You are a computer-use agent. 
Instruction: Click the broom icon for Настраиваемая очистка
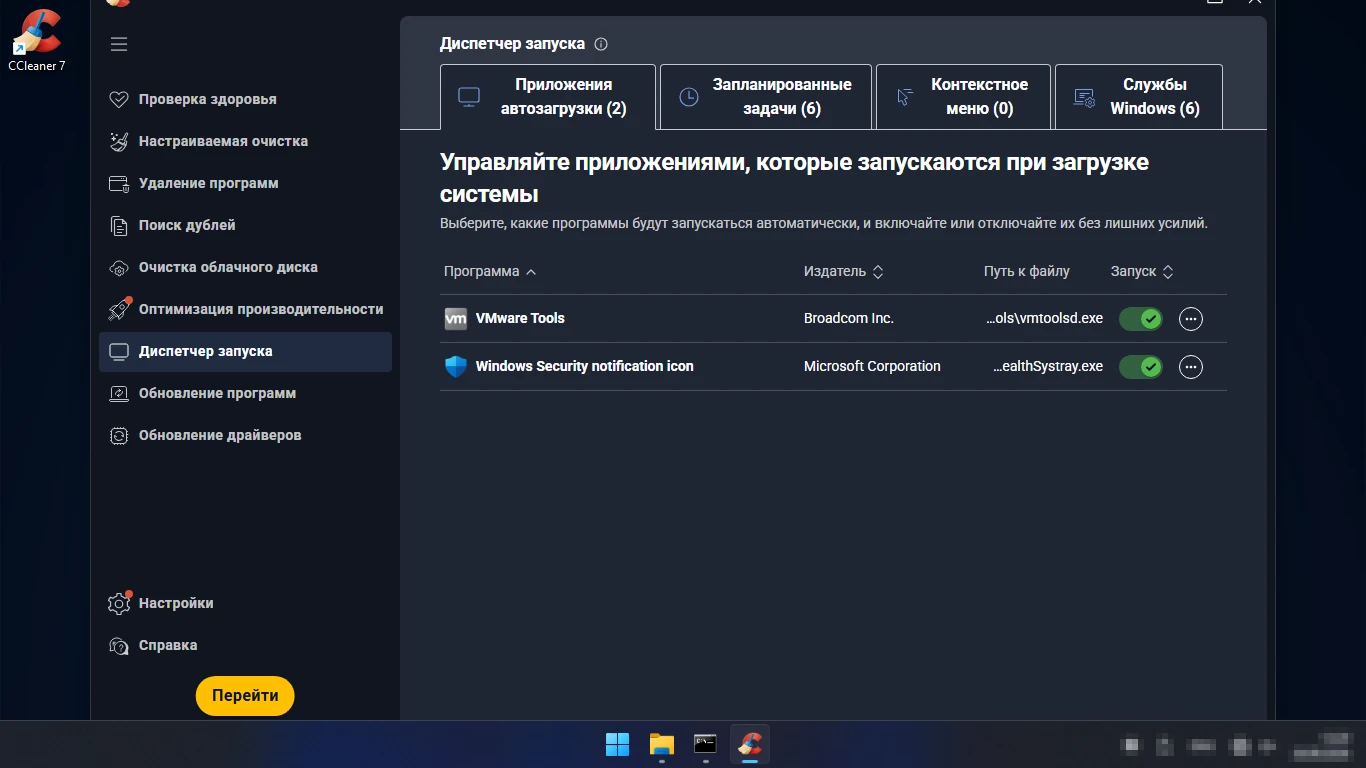pyautogui.click(x=119, y=141)
